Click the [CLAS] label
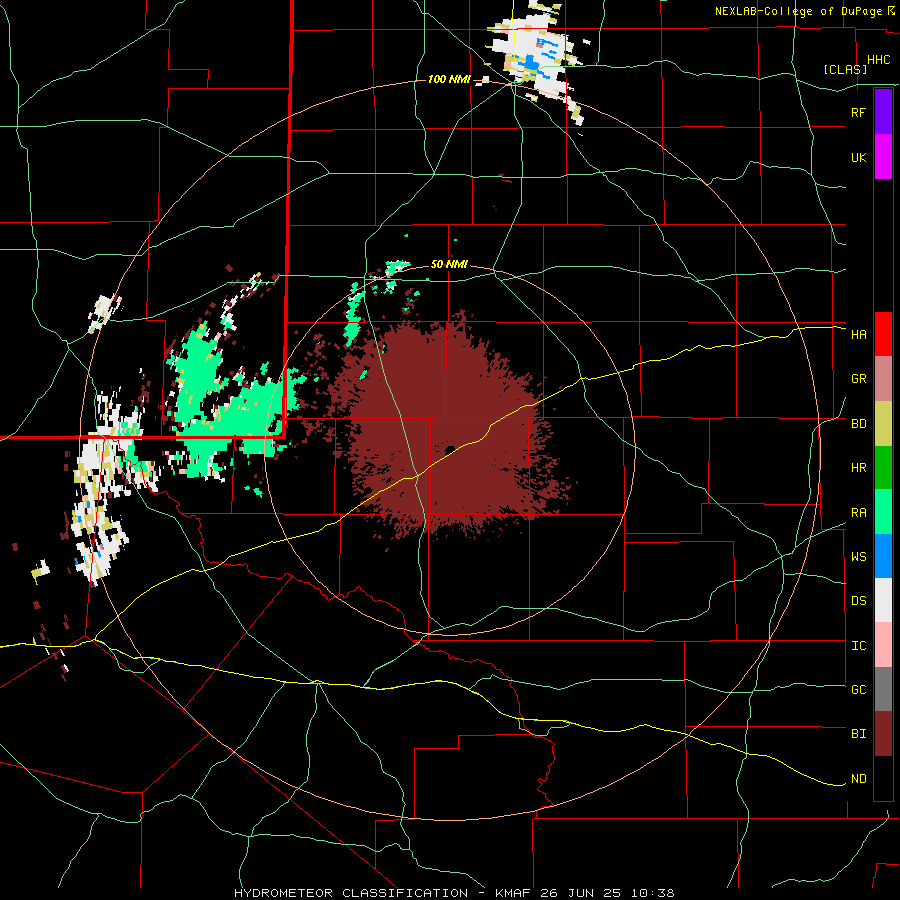Screen dimensions: 900x900 pyautogui.click(x=845, y=69)
